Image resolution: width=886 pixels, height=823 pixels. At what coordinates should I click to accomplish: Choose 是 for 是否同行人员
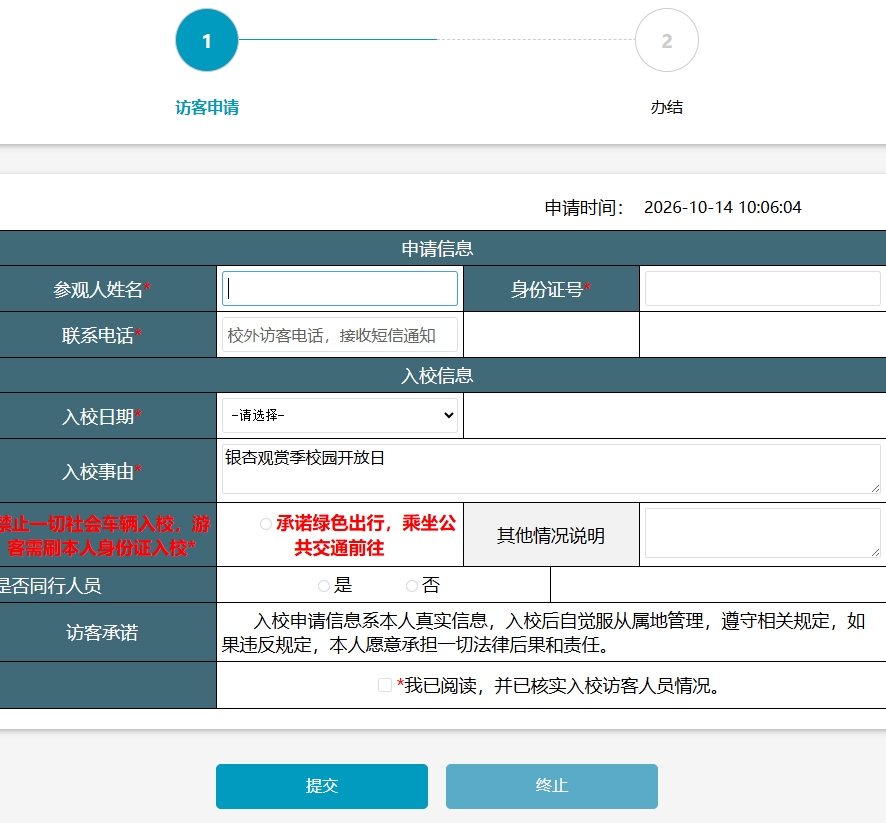coord(324,586)
